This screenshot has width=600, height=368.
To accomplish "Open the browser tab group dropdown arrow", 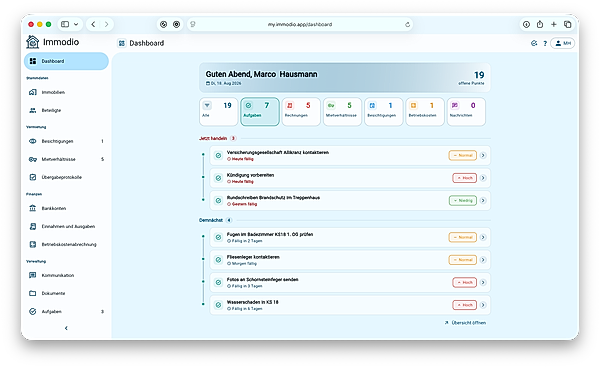I will pyautogui.click(x=76, y=24).
